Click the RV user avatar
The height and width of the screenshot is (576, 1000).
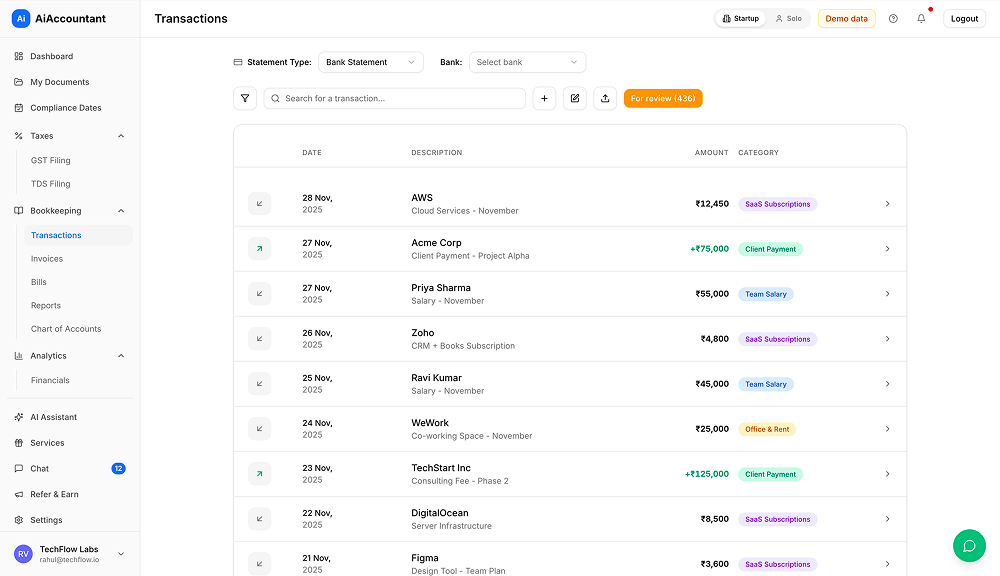pyautogui.click(x=24, y=554)
